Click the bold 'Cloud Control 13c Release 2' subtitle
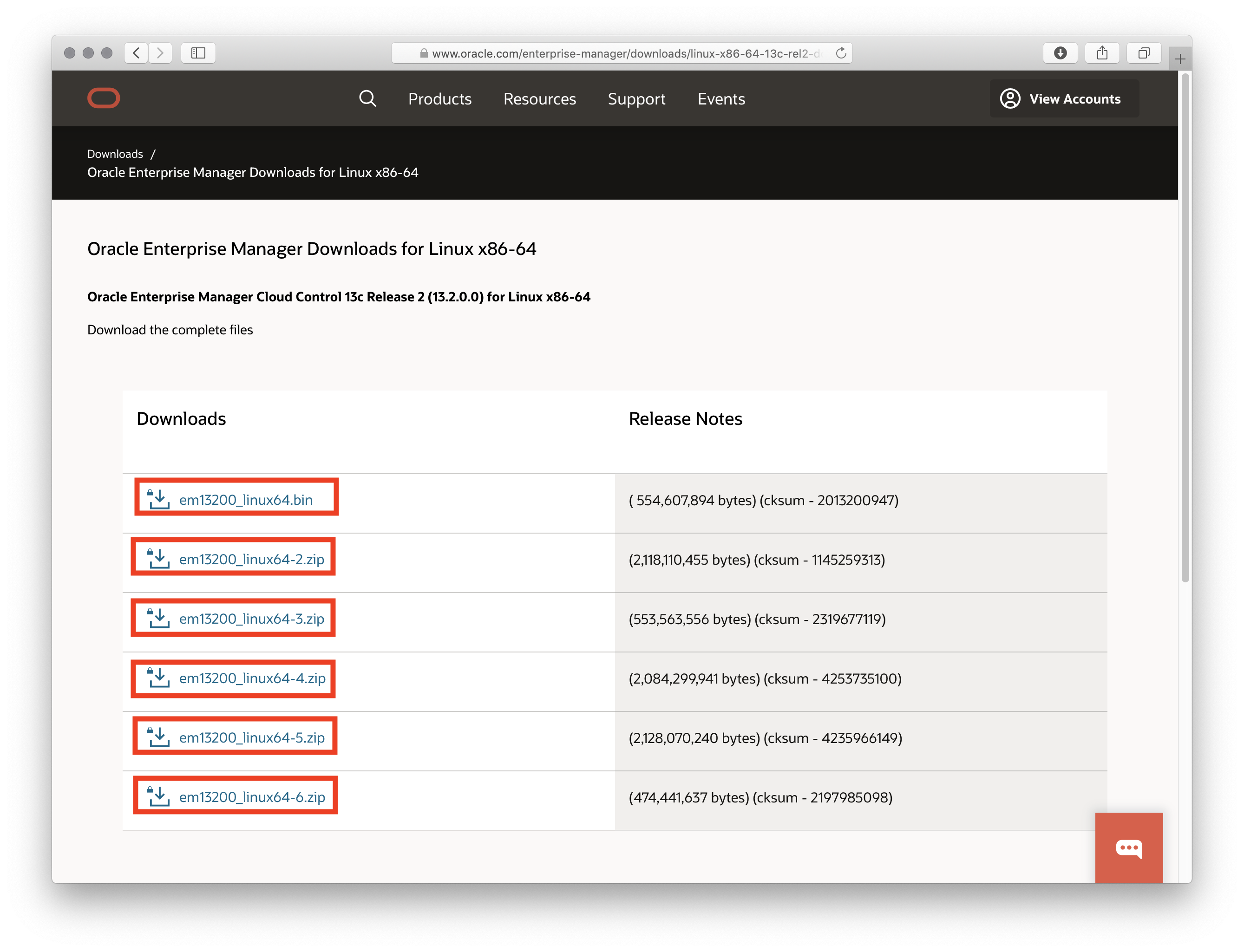The height and width of the screenshot is (952, 1244). tap(339, 297)
